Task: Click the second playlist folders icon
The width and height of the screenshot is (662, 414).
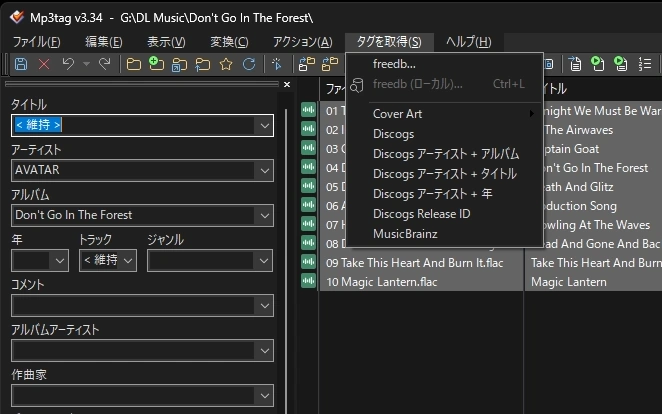Action: click(x=330, y=64)
